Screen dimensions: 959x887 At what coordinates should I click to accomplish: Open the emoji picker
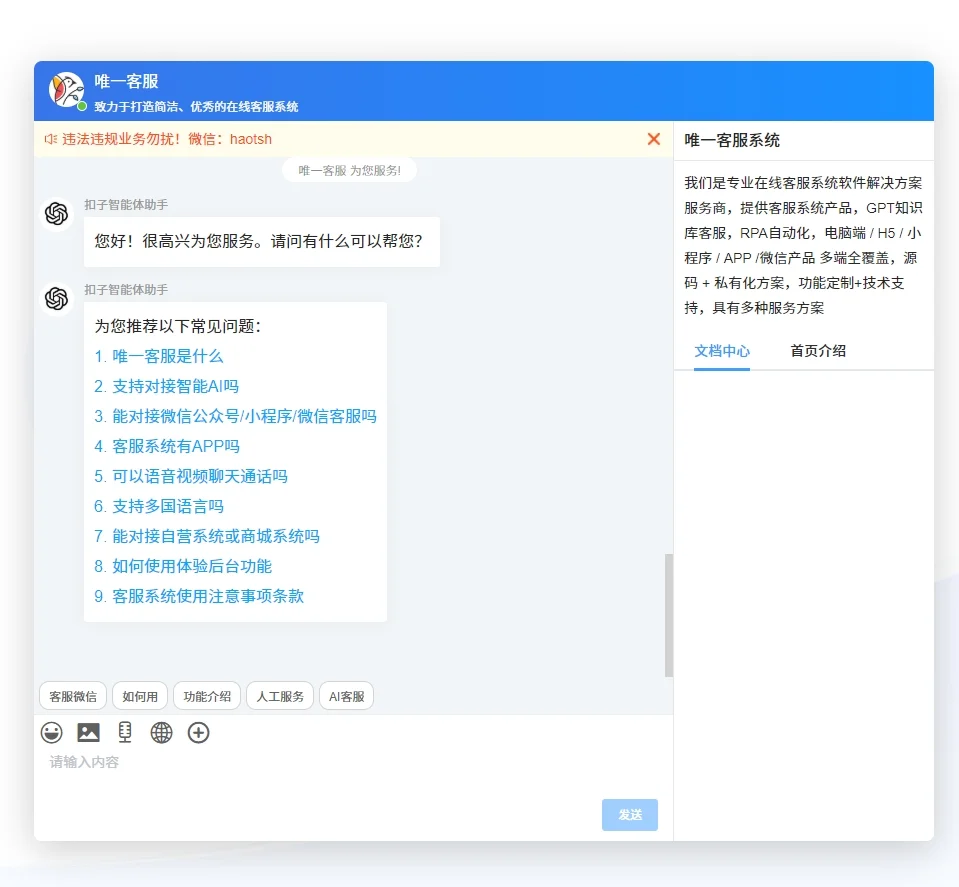[52, 732]
